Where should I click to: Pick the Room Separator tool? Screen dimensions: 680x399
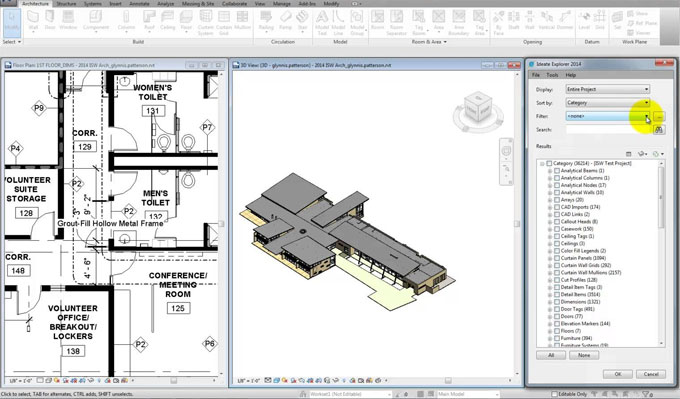(x=396, y=23)
